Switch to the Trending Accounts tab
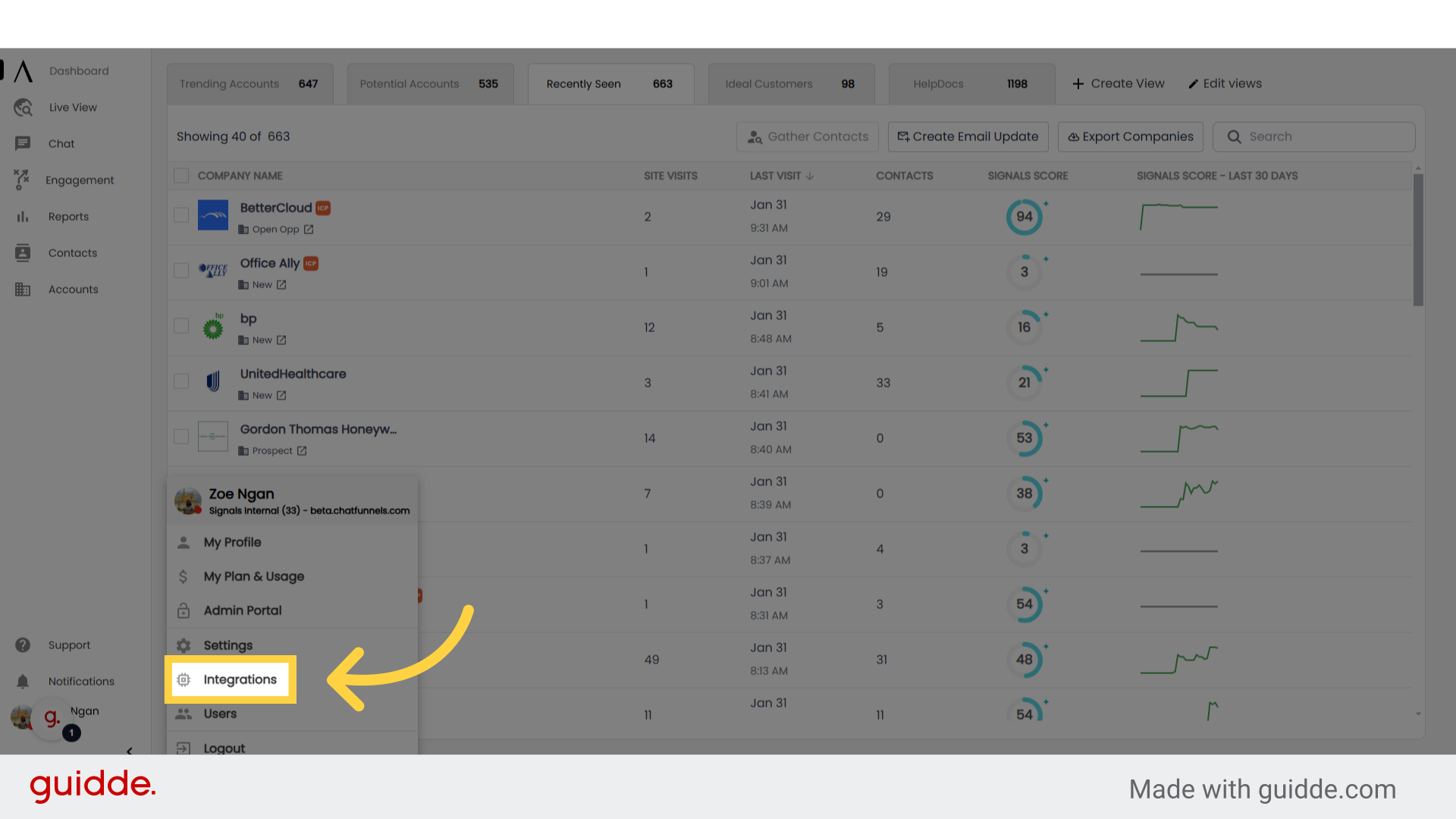This screenshot has height=819, width=1456. click(249, 83)
